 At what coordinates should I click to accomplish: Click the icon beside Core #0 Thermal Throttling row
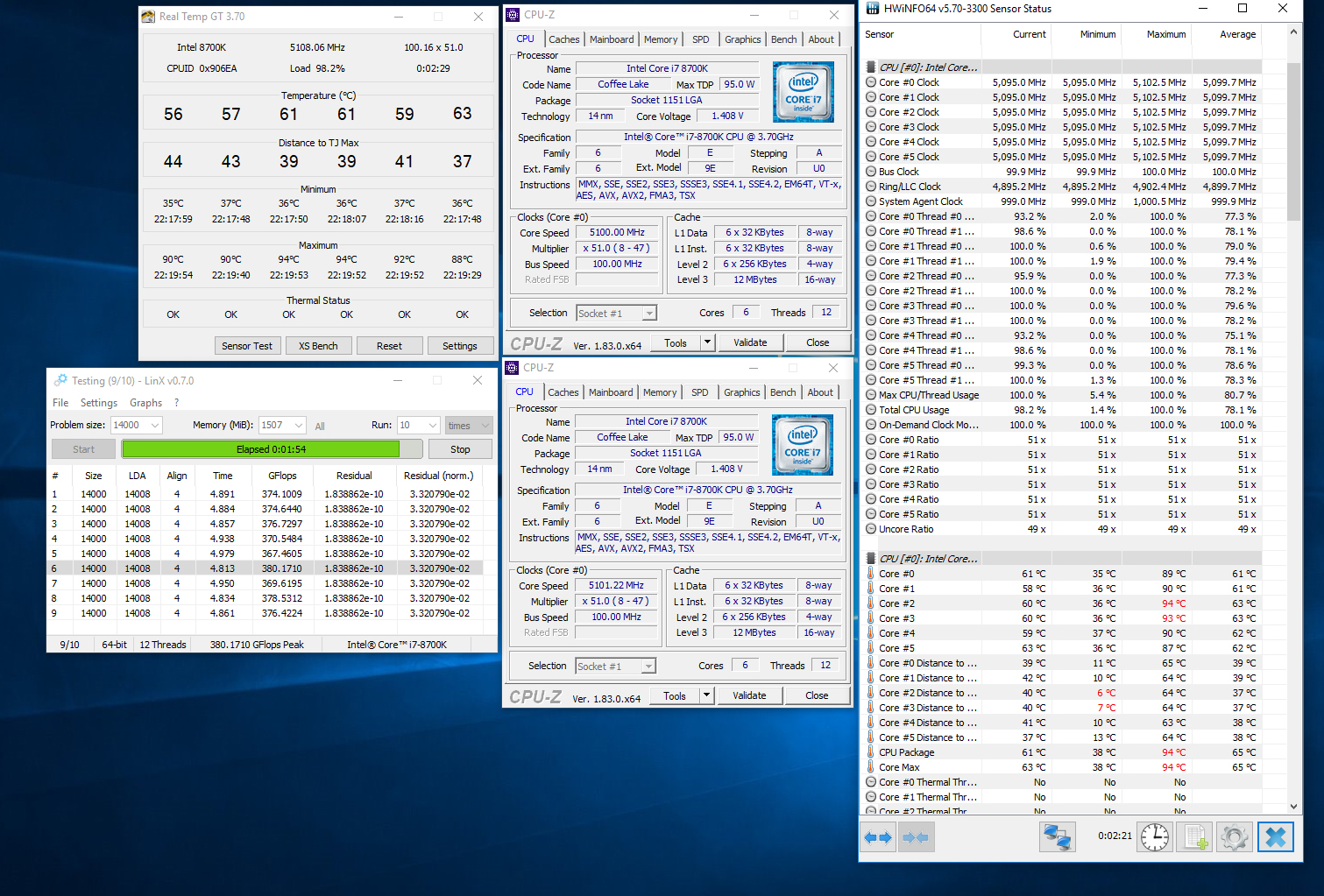871,782
